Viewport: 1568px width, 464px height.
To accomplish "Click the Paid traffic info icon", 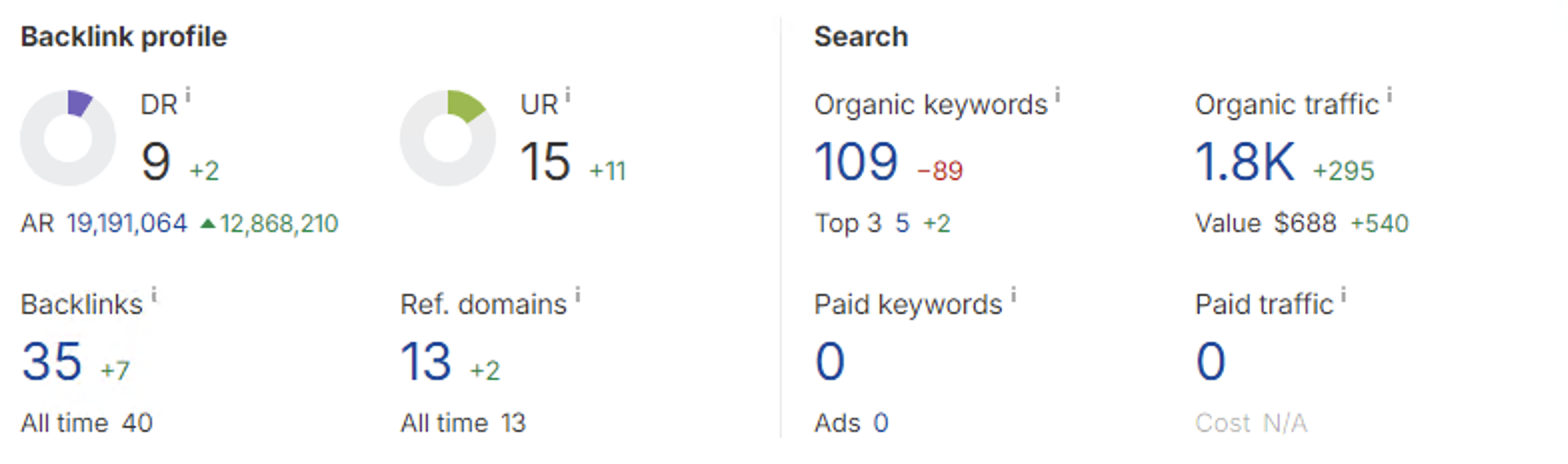I will pyautogui.click(x=1344, y=294).
